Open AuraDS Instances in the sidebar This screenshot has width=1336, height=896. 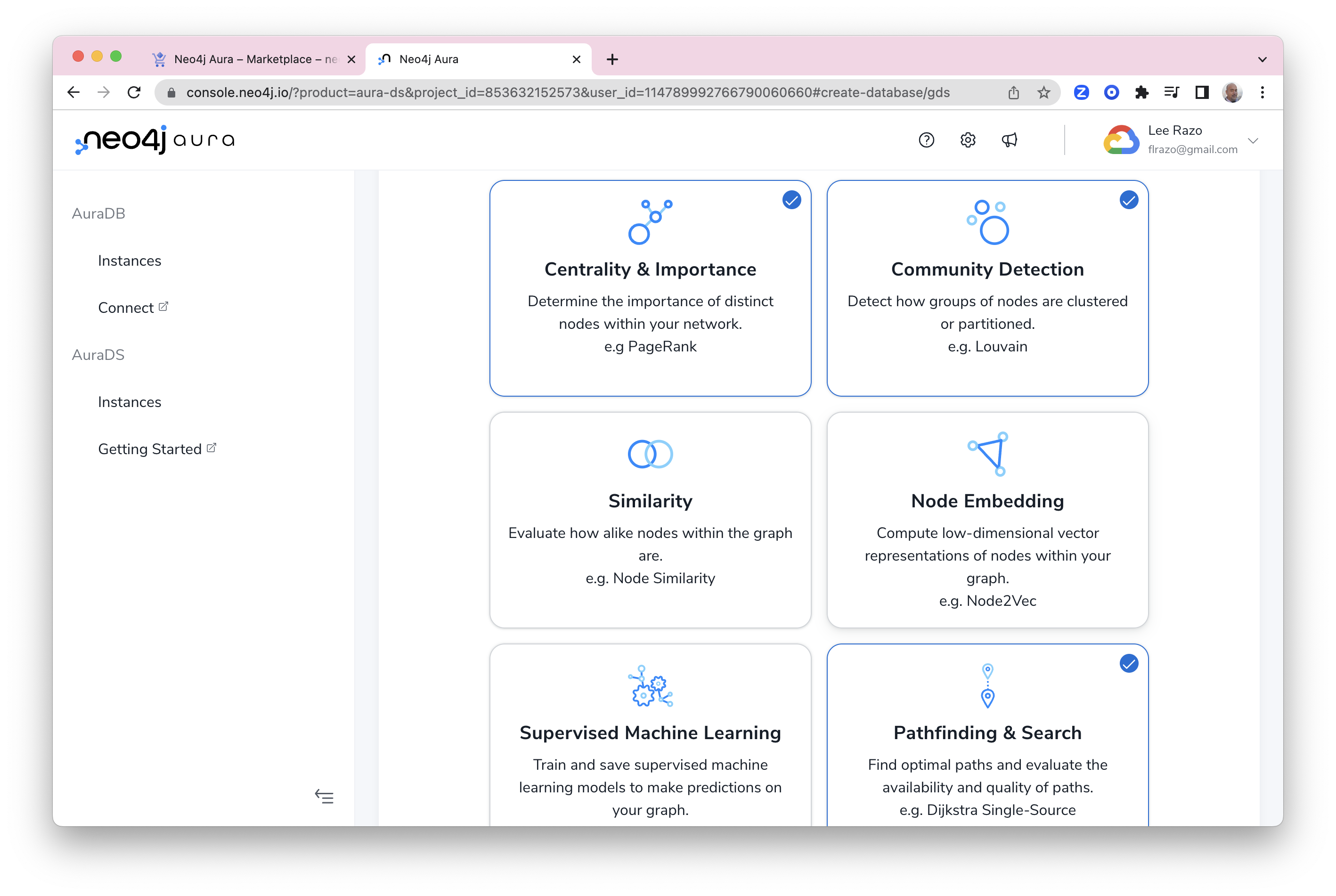(130, 402)
